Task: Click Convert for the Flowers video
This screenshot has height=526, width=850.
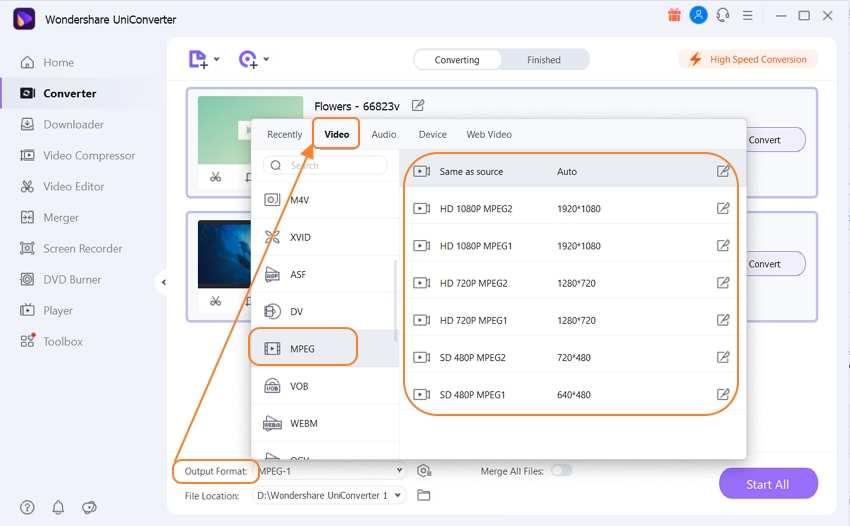Action: 774,140
